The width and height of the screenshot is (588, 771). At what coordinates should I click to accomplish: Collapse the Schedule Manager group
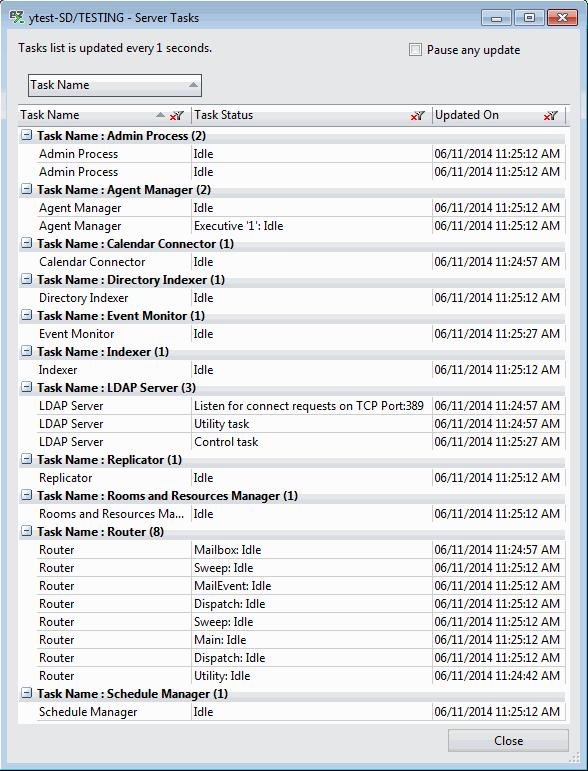(27, 693)
